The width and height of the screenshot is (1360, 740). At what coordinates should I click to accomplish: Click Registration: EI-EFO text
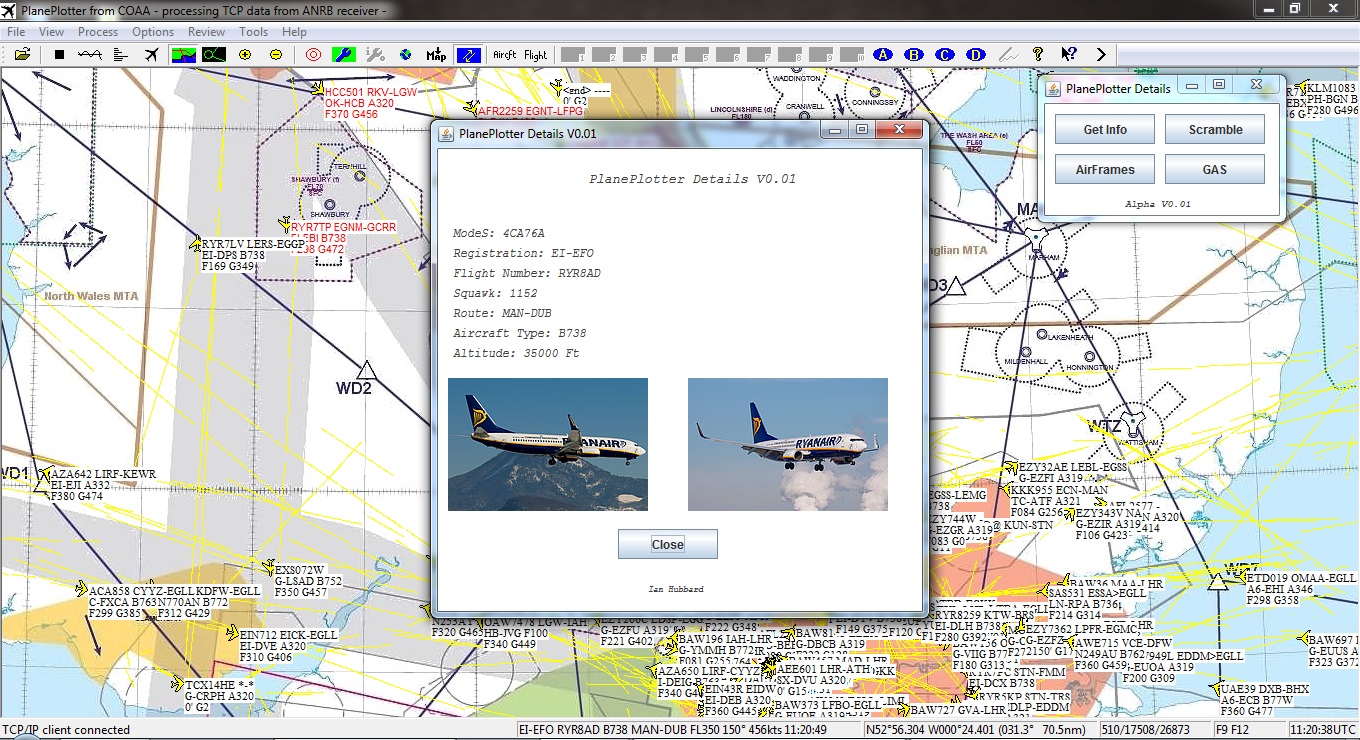coord(523,253)
